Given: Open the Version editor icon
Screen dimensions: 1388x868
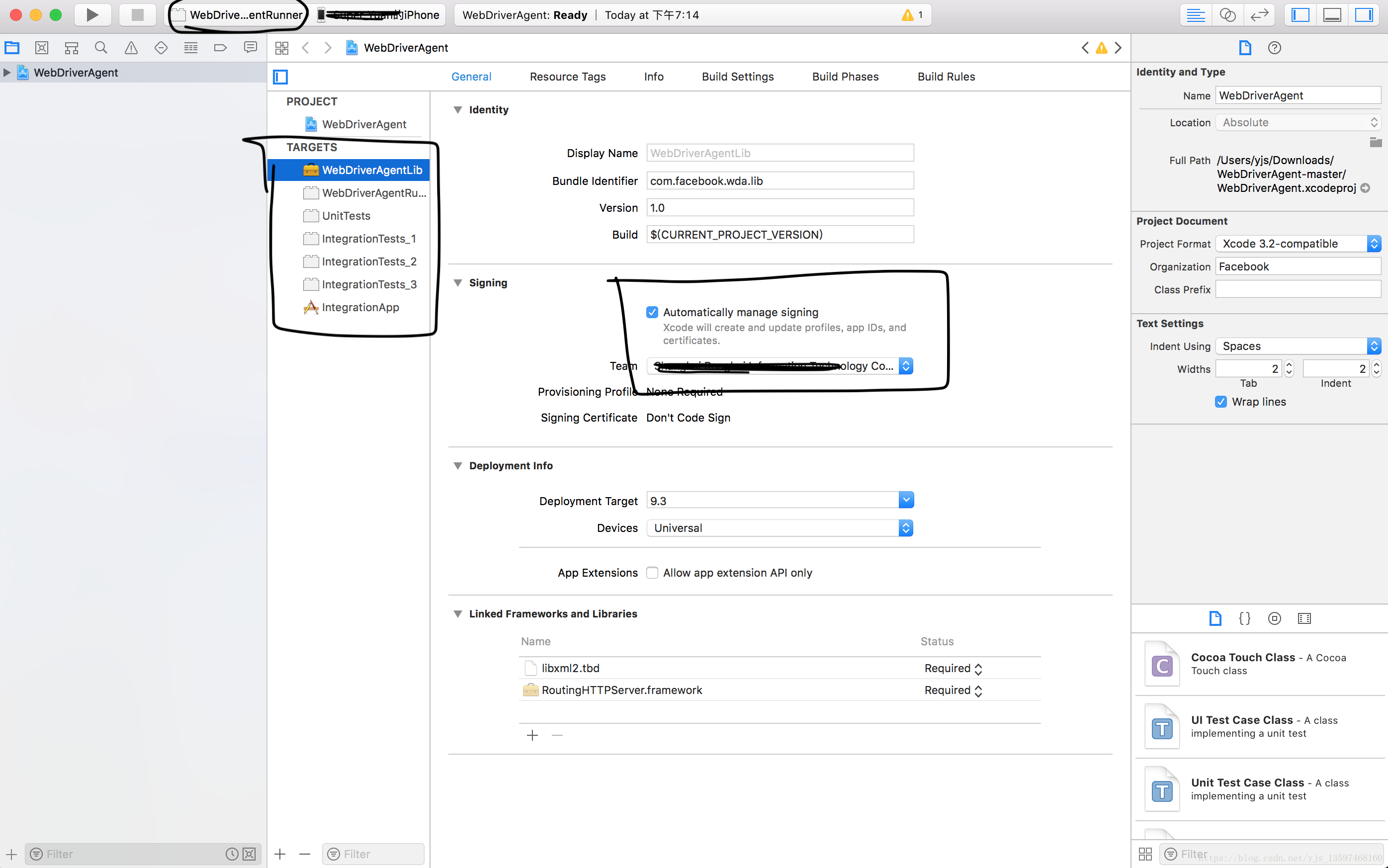Looking at the screenshot, I should tap(1259, 15).
